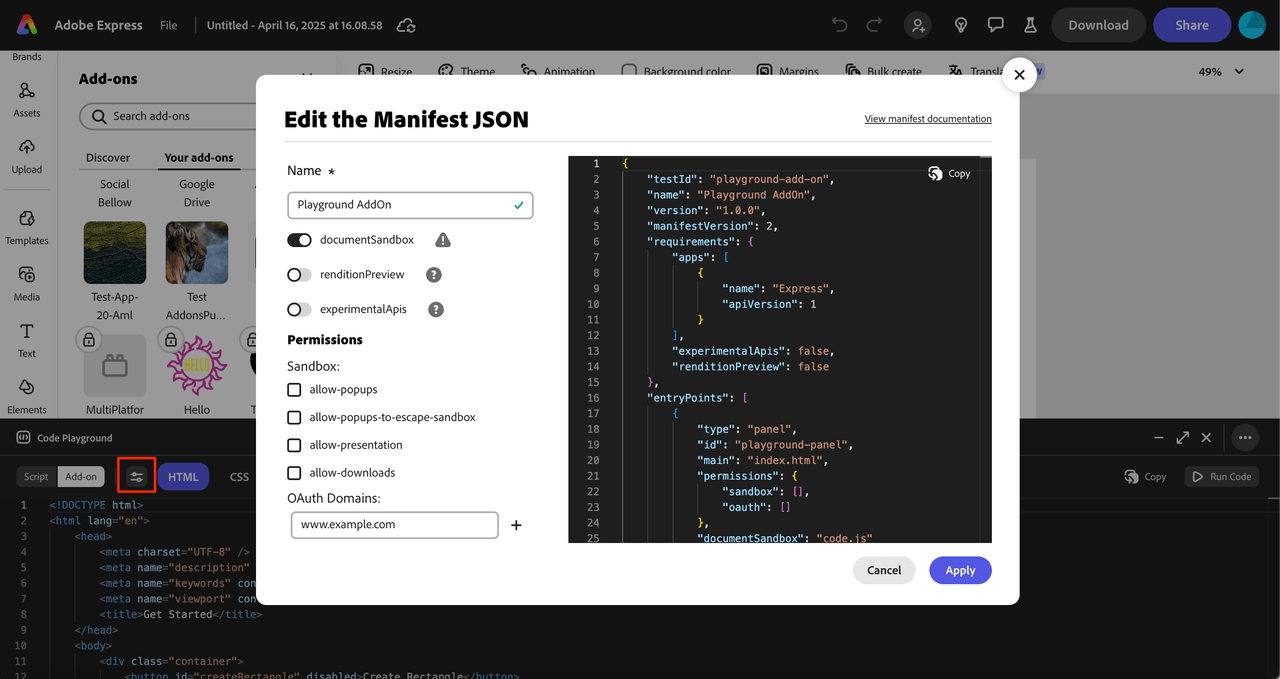Open the Templates panel in sidebar
Viewport: 1280px width, 679px height.
[x=27, y=227]
